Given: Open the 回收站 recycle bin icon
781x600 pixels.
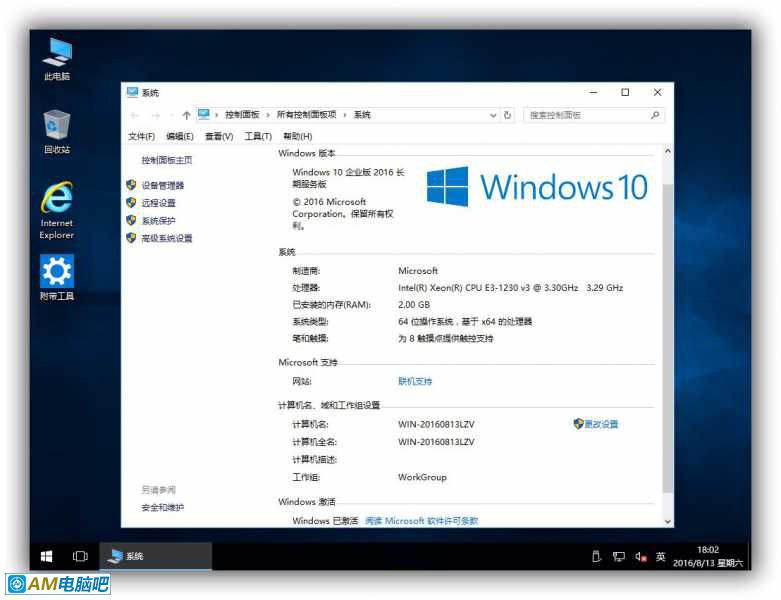Looking at the screenshot, I should [57, 131].
